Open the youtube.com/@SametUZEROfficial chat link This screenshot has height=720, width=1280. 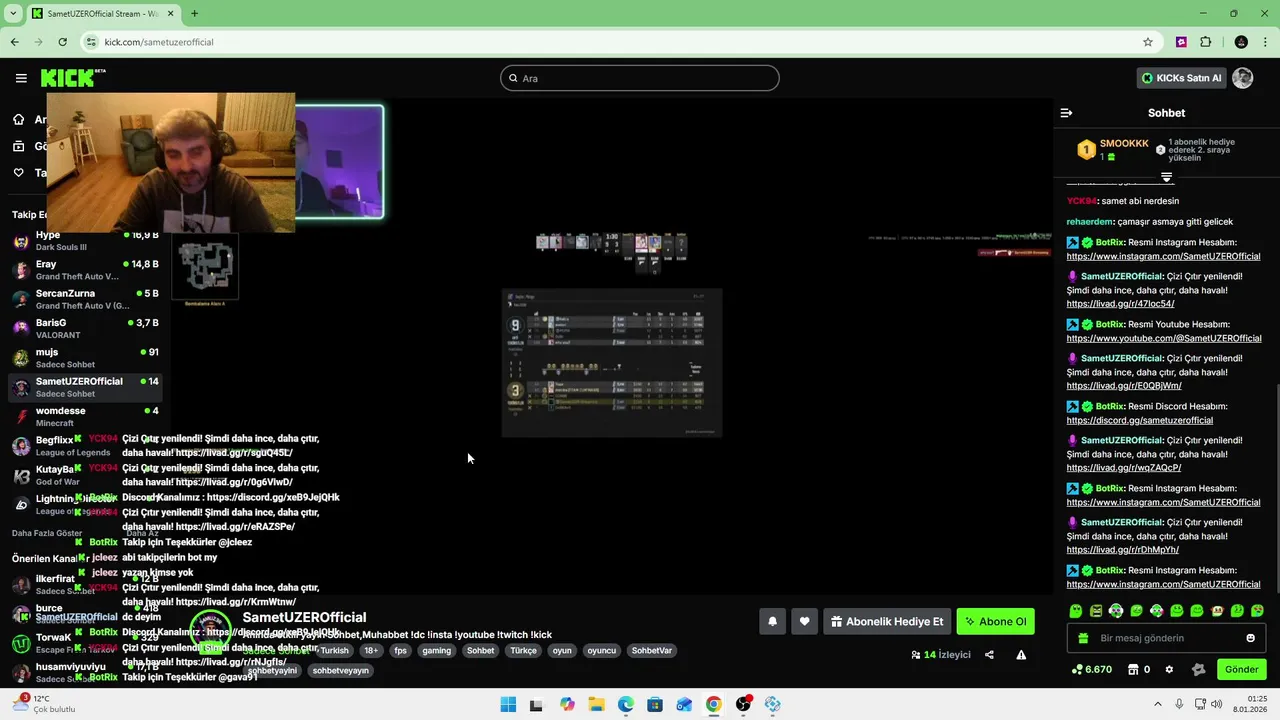point(1164,338)
